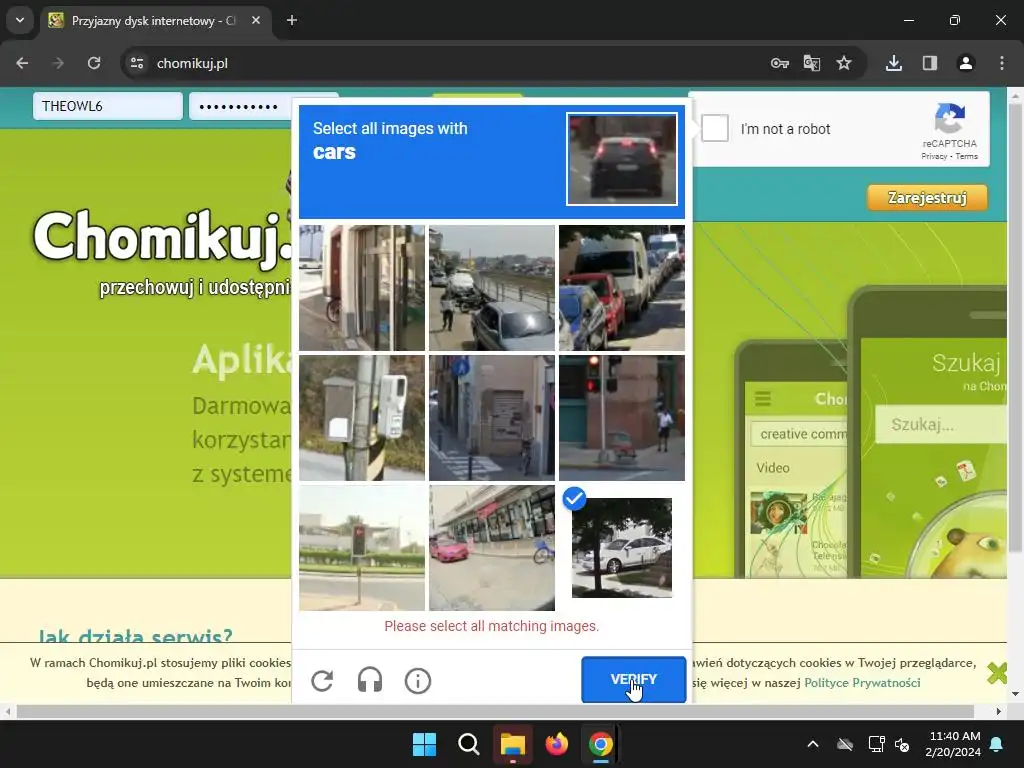Click the Windows Start button
1024x768 pixels.
(x=424, y=744)
